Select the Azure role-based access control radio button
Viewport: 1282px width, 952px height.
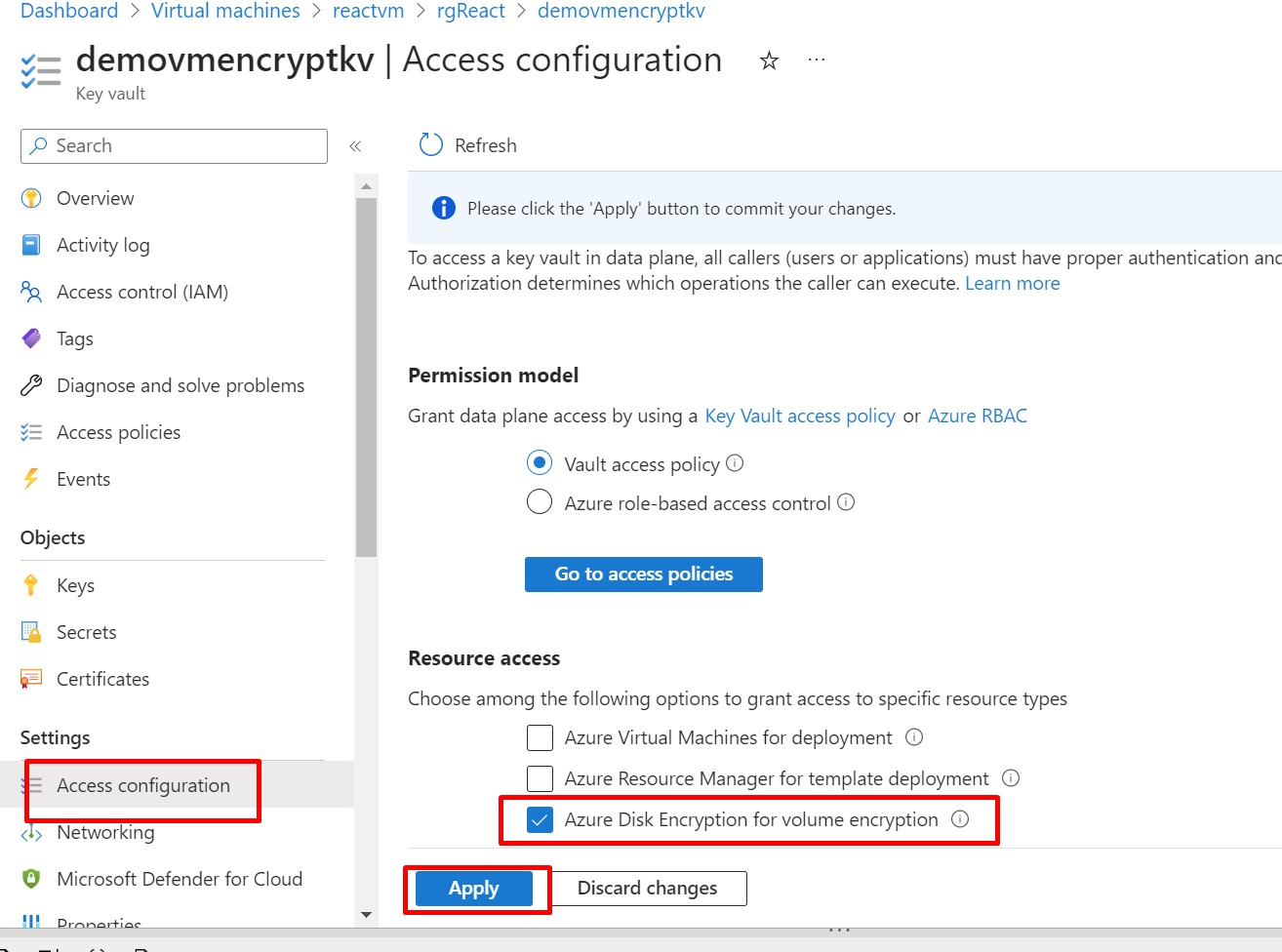[x=540, y=502]
